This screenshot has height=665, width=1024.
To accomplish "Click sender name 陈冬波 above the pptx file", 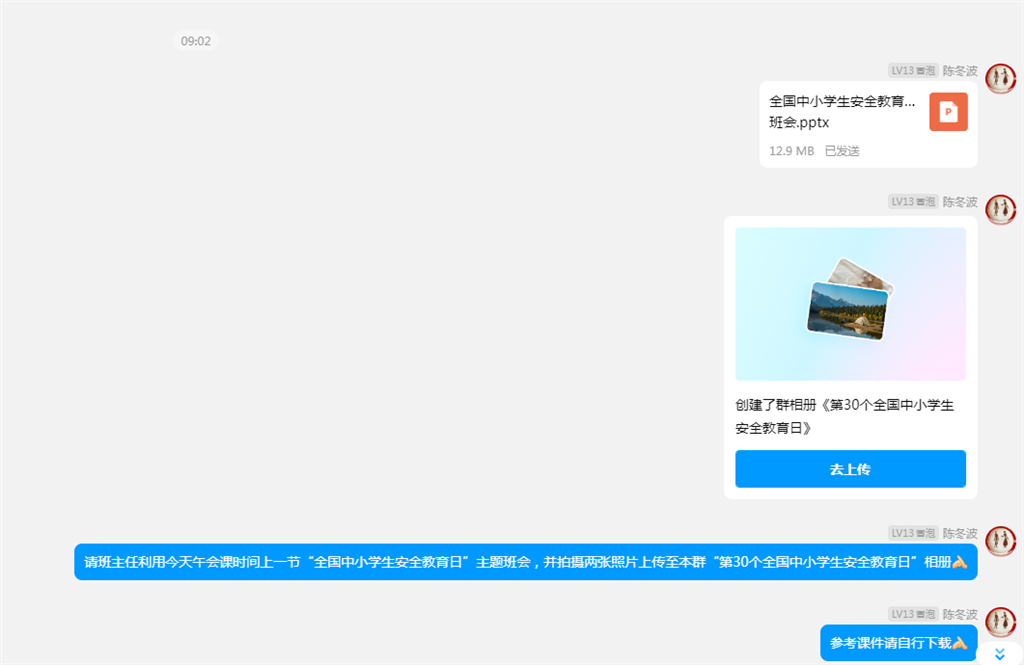I will click(x=960, y=71).
